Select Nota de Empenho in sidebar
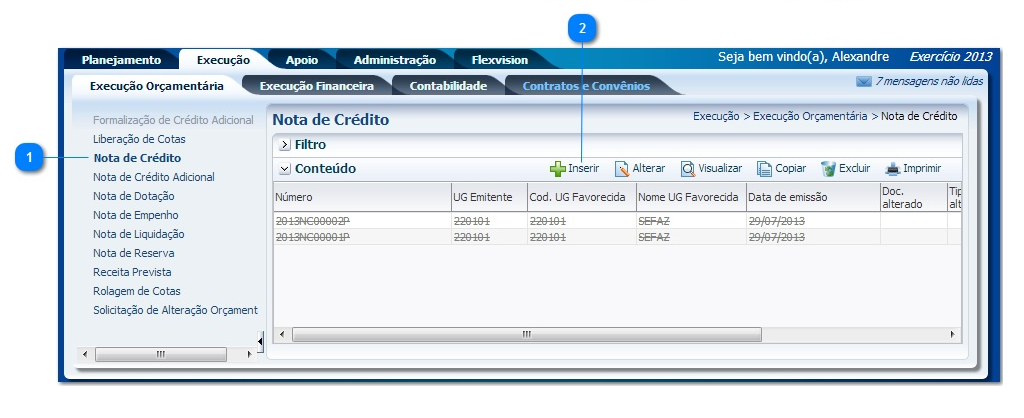Screen dimensions: 1024x418 coord(136,215)
